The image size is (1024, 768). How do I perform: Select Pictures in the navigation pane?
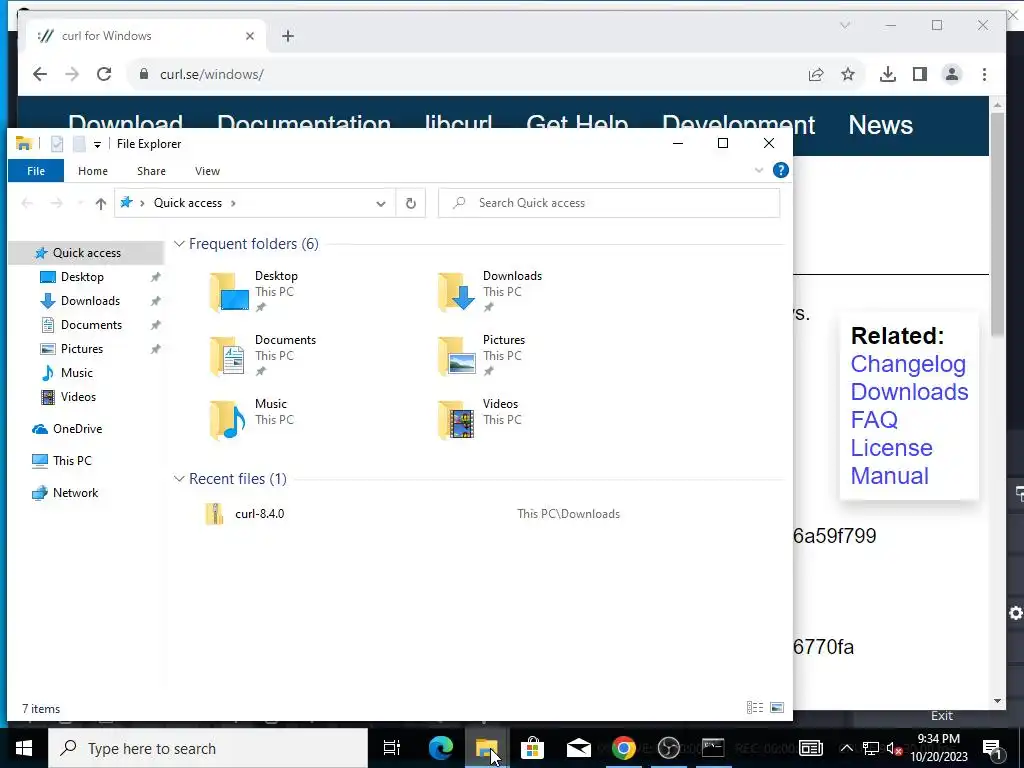82,349
